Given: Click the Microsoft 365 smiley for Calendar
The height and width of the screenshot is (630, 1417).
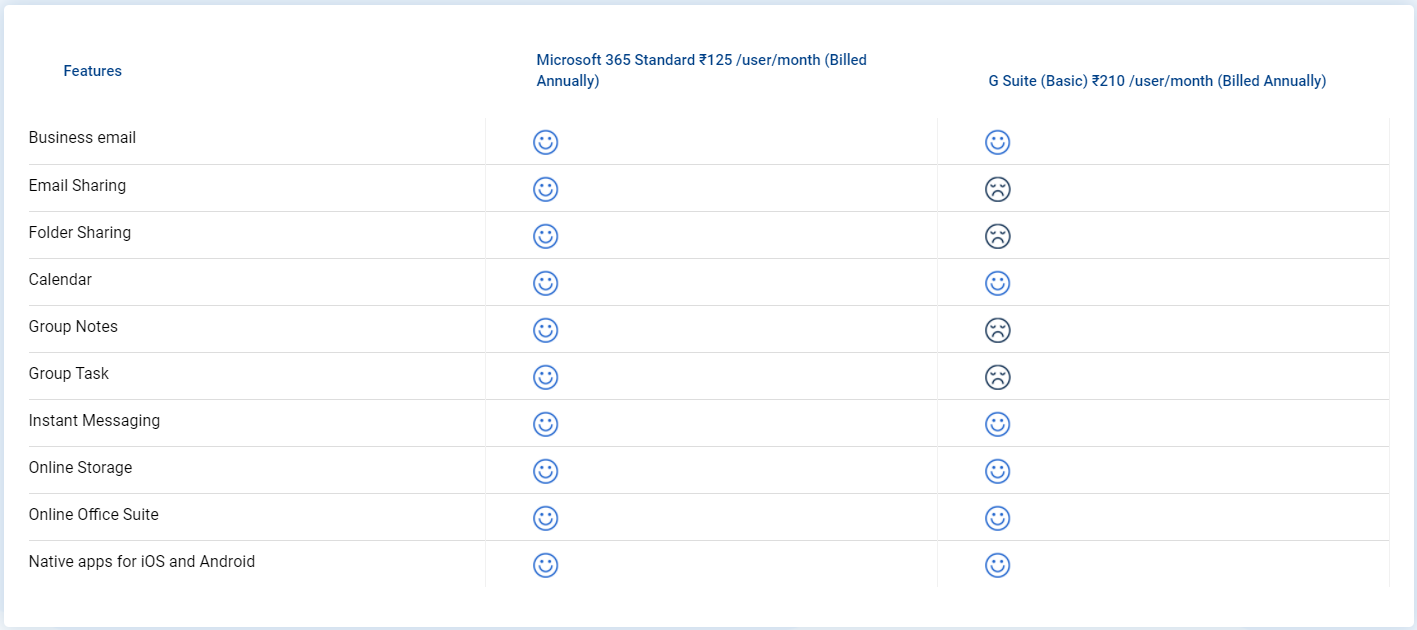Looking at the screenshot, I should (x=545, y=283).
